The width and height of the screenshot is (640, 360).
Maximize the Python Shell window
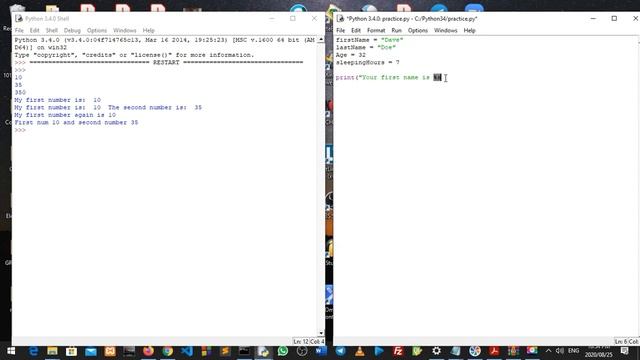pyautogui.click(x=293, y=18)
